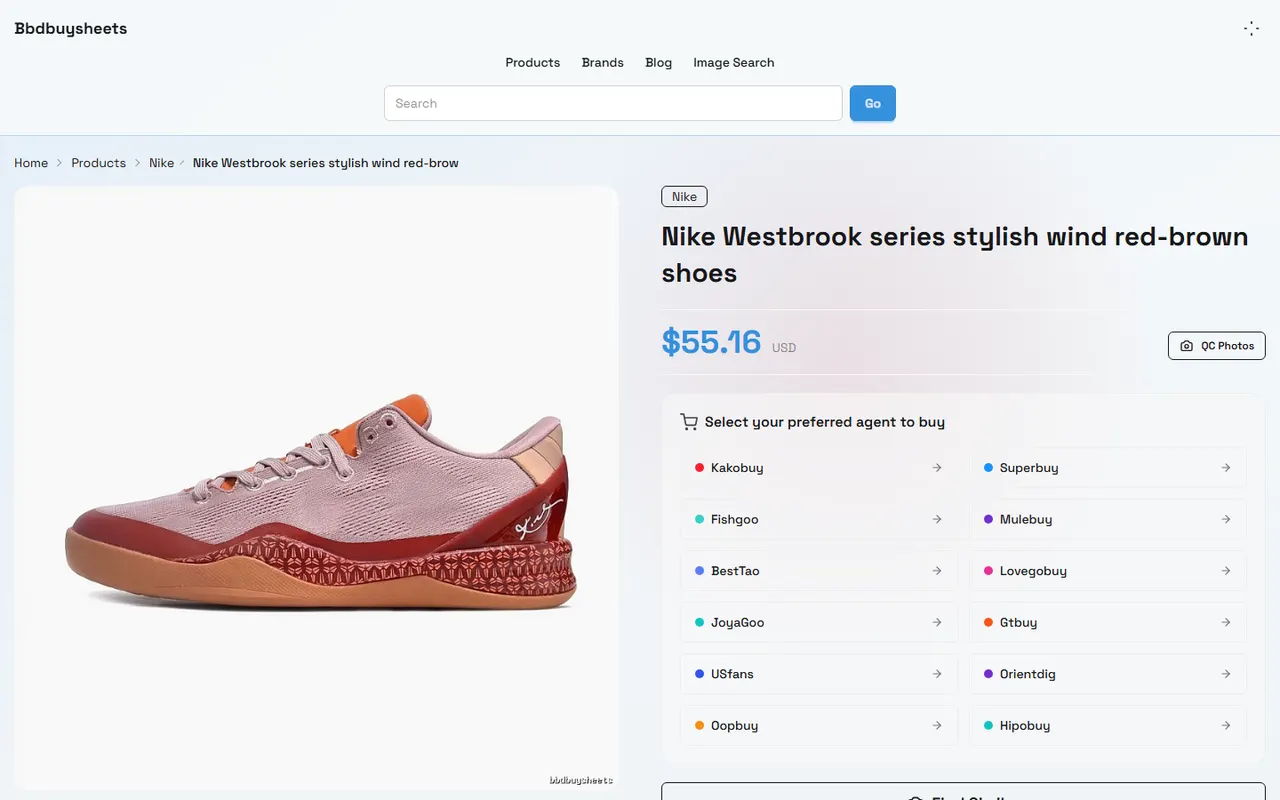Click arrow icon in Lovegobuy row

tap(1226, 571)
